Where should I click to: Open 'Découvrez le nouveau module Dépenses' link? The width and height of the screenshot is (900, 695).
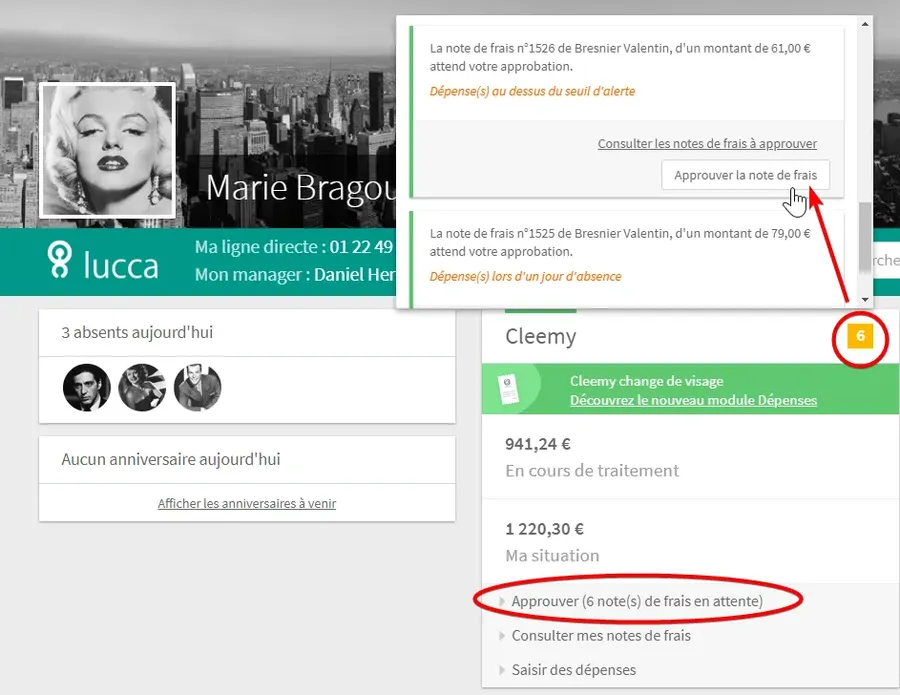point(693,400)
